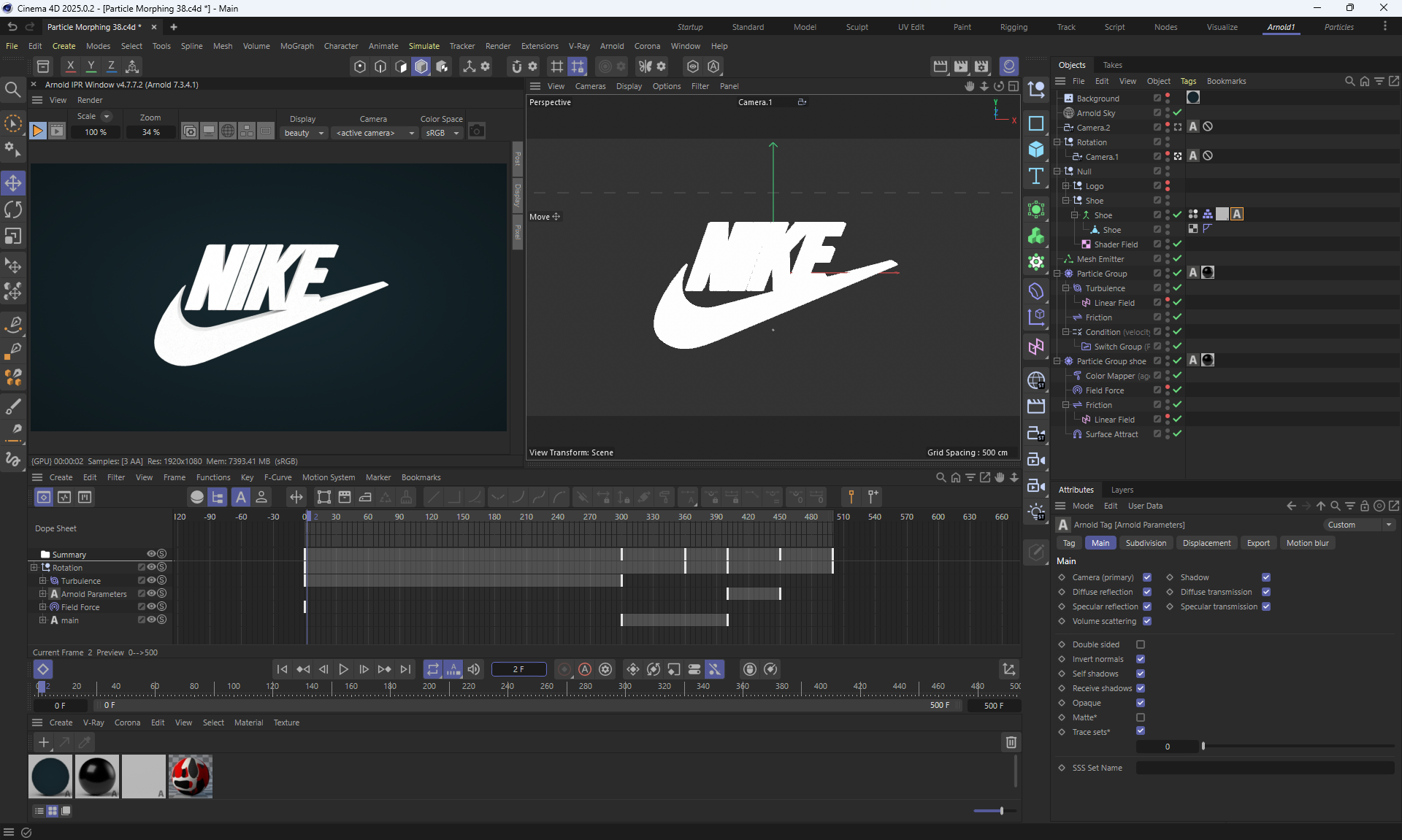Viewport: 1402px width, 840px height.
Task: Click the Arnold IPR snapshot camera icon
Action: (x=477, y=131)
